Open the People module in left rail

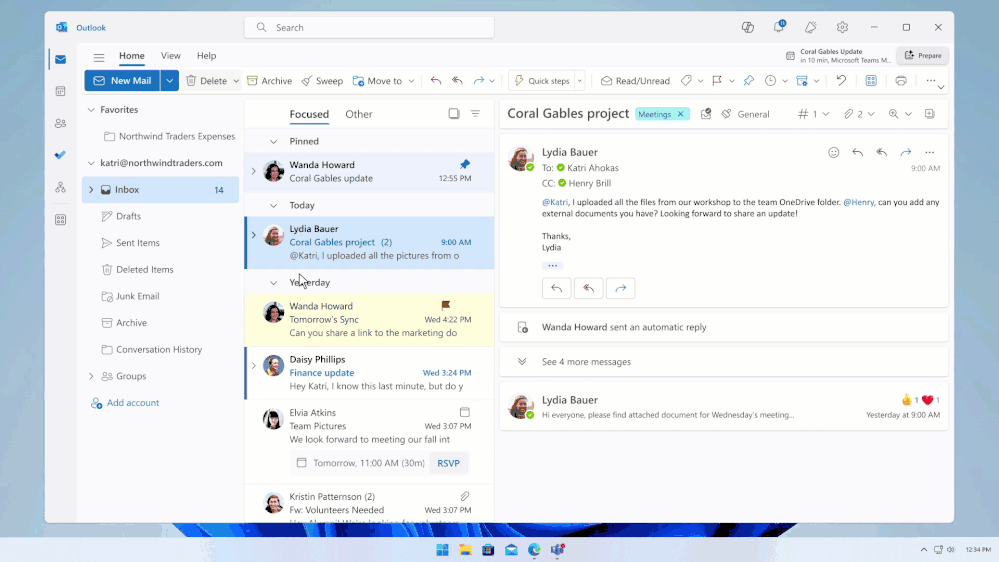61,123
